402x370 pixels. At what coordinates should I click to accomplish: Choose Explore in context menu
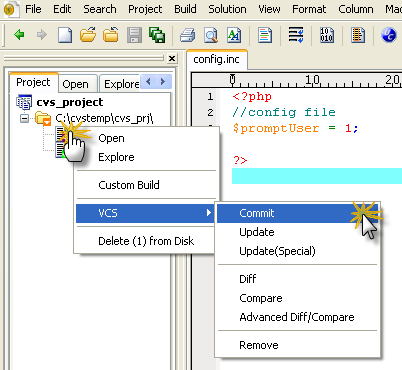[147, 157]
